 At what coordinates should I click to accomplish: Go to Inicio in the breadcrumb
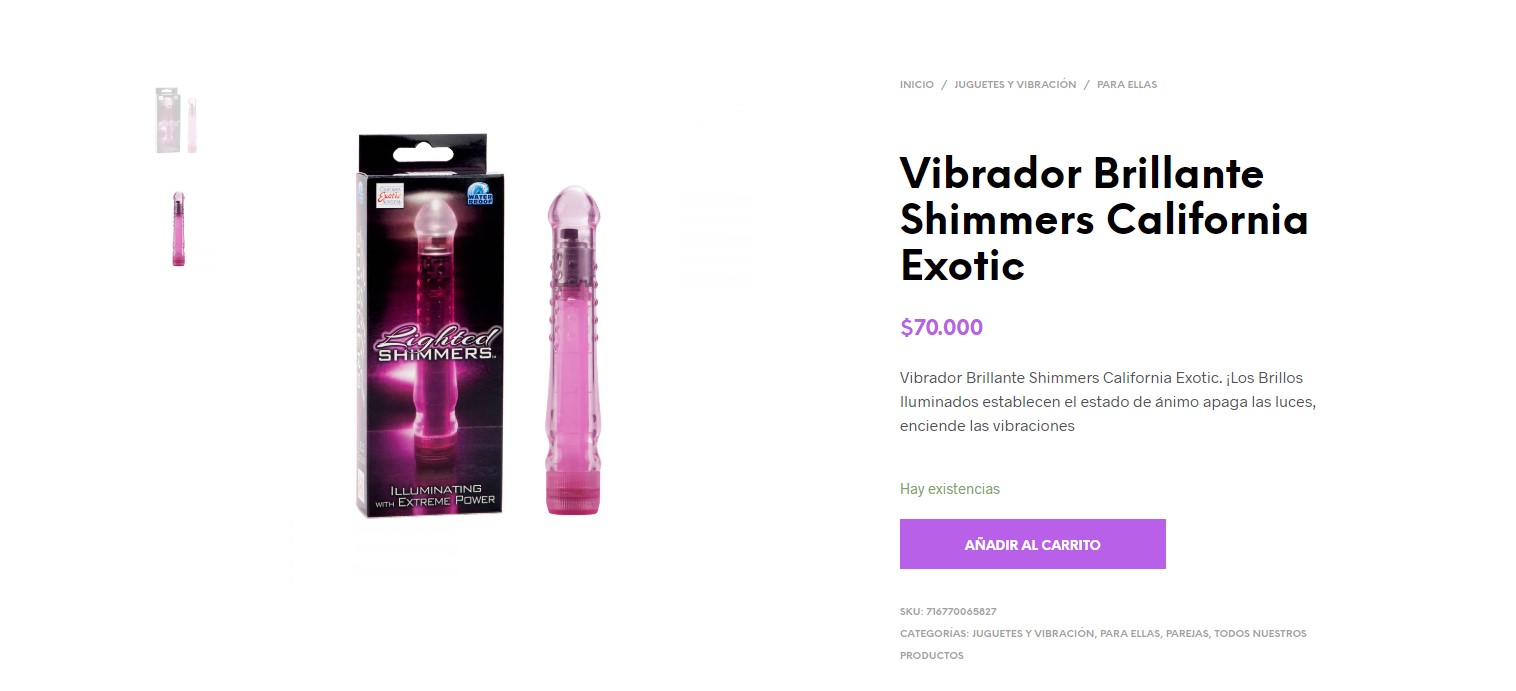point(916,85)
